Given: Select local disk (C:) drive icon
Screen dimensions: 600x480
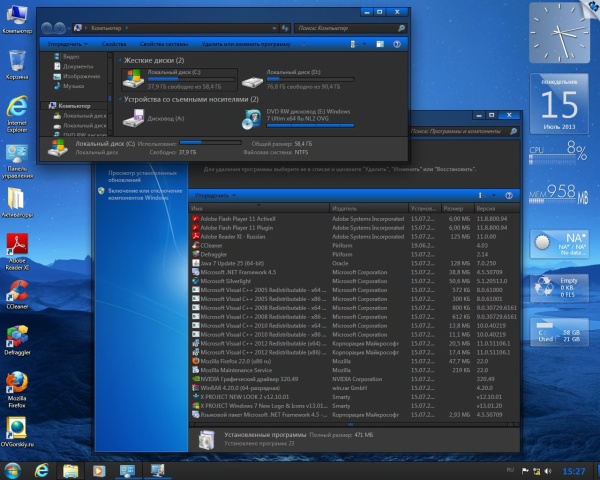Looking at the screenshot, I should (x=134, y=80).
